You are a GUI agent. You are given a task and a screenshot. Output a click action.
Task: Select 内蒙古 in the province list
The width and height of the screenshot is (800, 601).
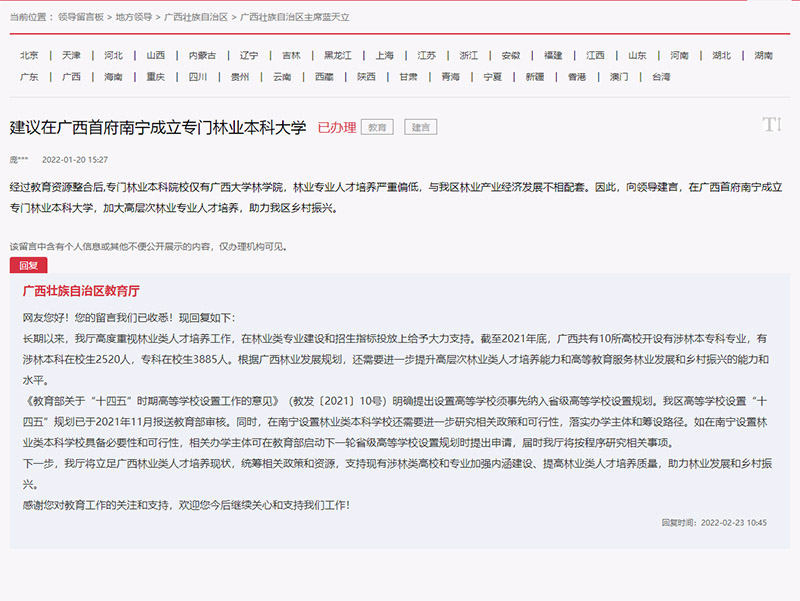pos(202,55)
